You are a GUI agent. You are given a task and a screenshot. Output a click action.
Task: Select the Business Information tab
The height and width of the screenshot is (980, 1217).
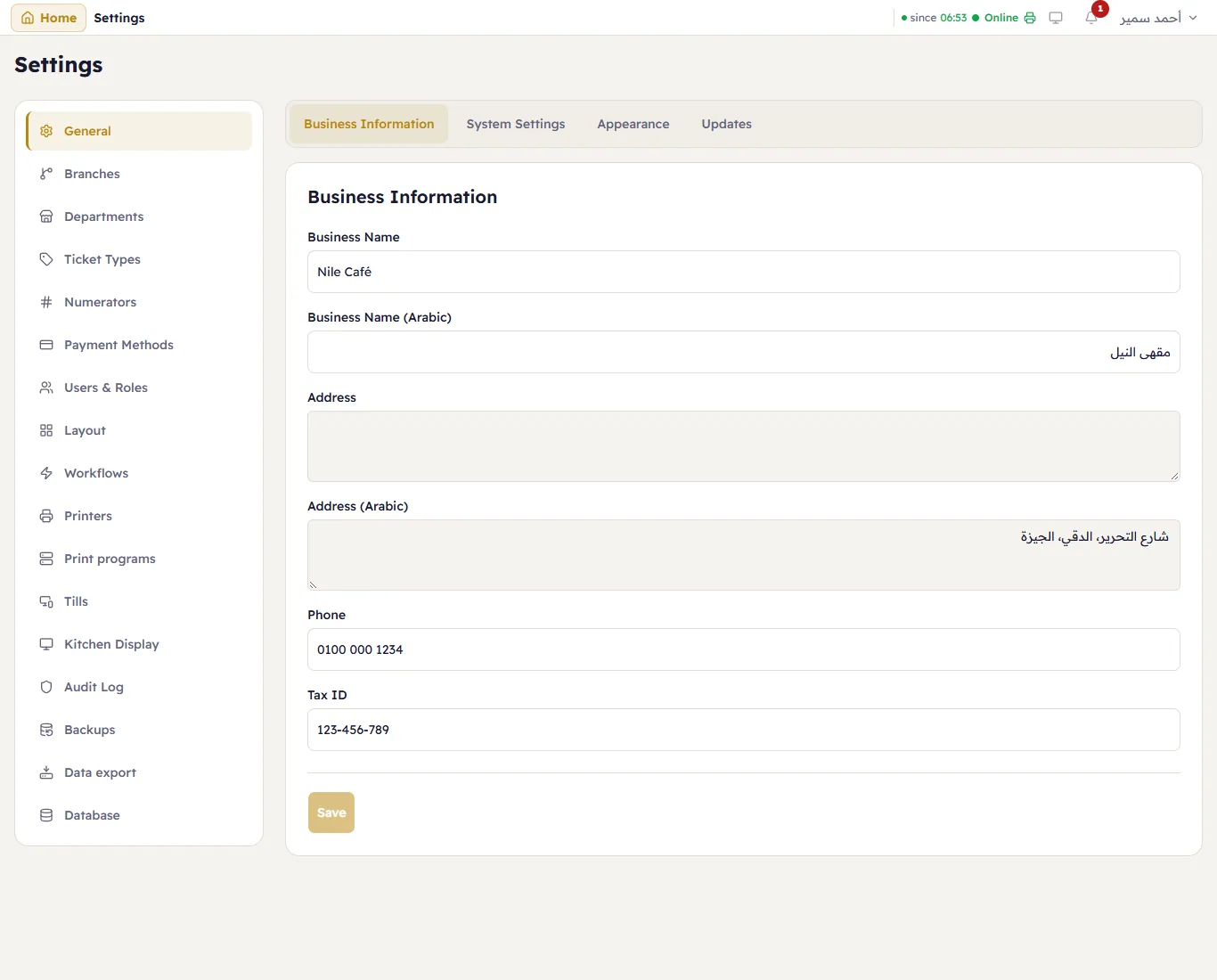point(369,124)
